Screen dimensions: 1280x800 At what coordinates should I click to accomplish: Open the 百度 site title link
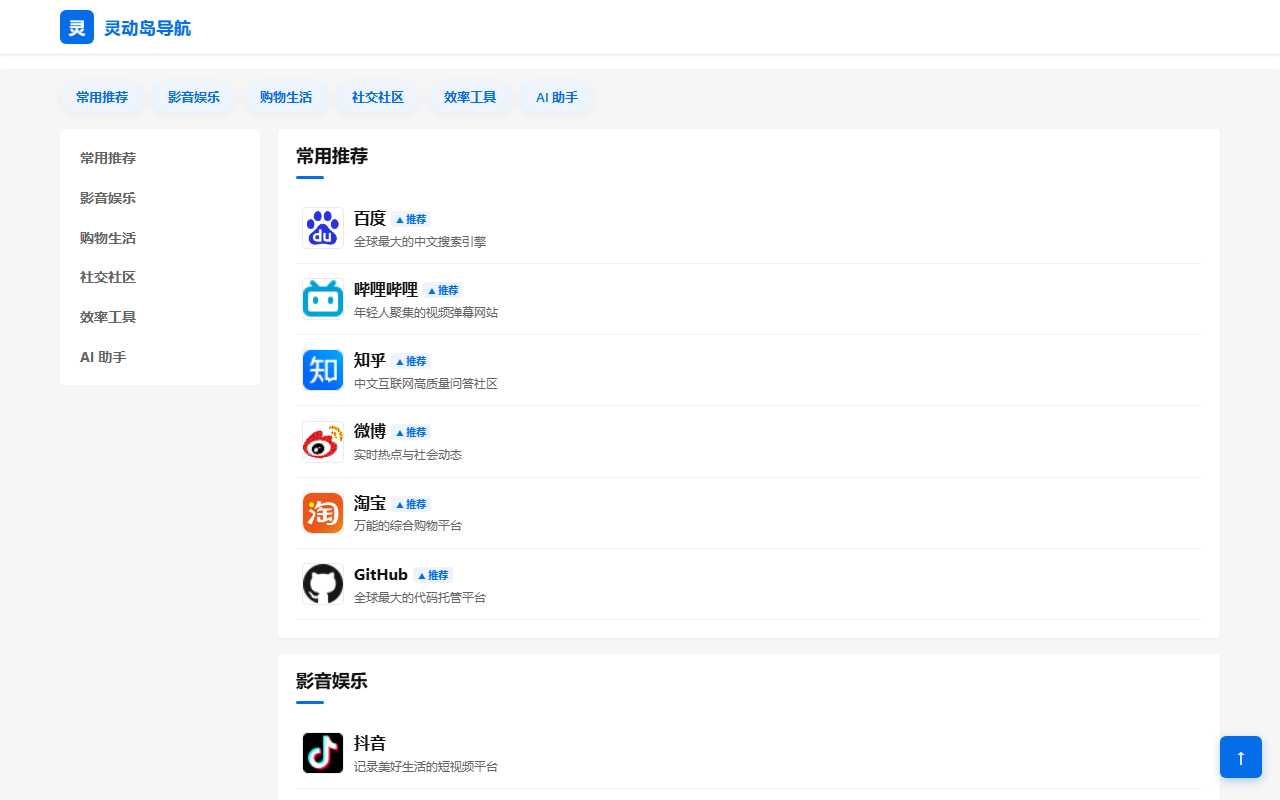(x=370, y=218)
